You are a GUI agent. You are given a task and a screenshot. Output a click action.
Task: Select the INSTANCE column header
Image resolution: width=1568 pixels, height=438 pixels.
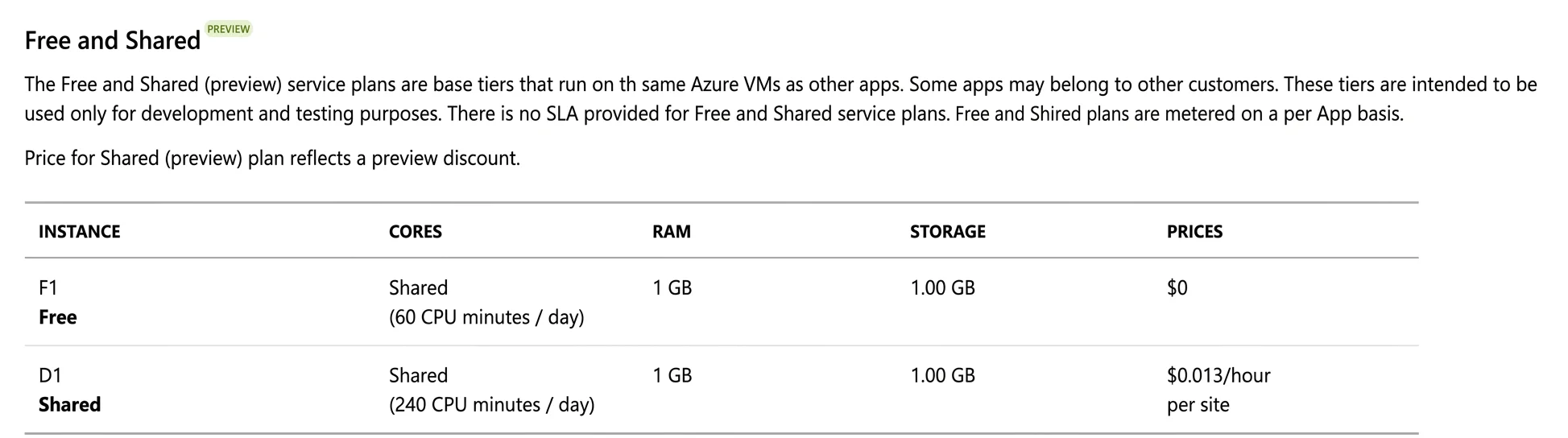pos(80,232)
